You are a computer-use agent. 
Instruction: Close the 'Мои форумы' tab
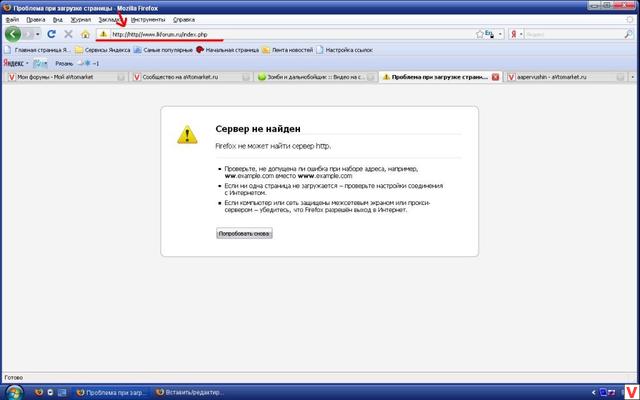[121, 77]
